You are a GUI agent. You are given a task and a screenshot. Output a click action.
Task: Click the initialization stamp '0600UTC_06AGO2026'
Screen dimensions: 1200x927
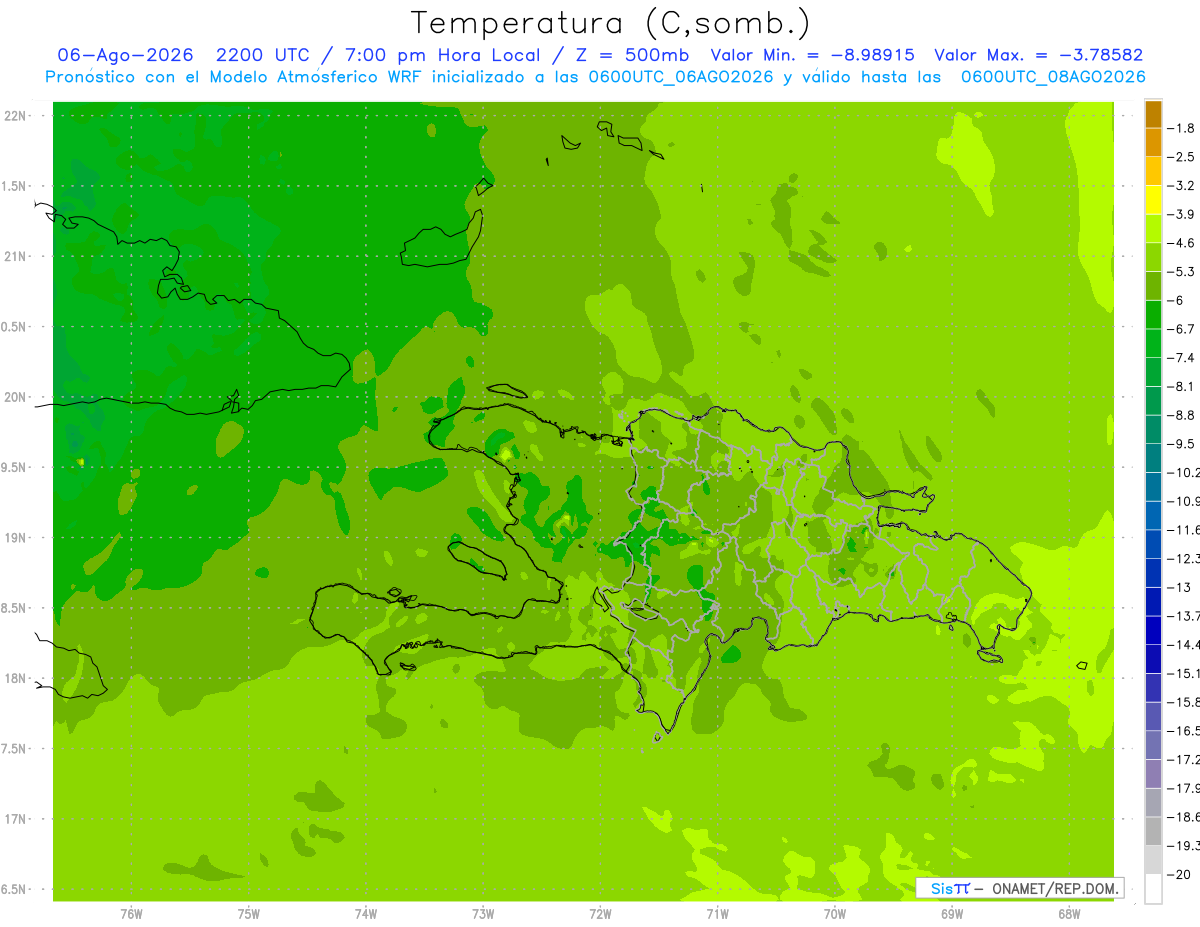pos(682,77)
